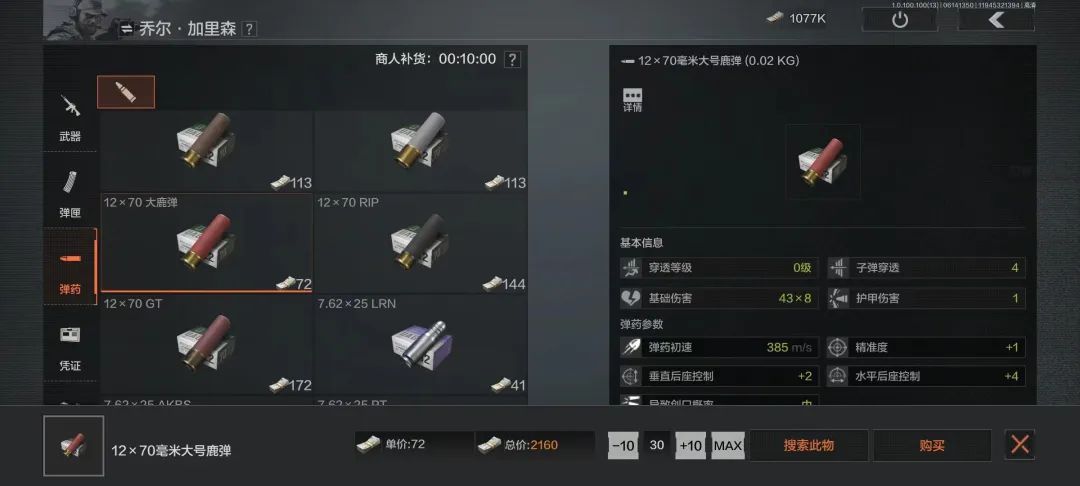Image resolution: width=1080 pixels, height=486 pixels.
Task: Click the bullet filter icon above item grid
Action: click(126, 92)
